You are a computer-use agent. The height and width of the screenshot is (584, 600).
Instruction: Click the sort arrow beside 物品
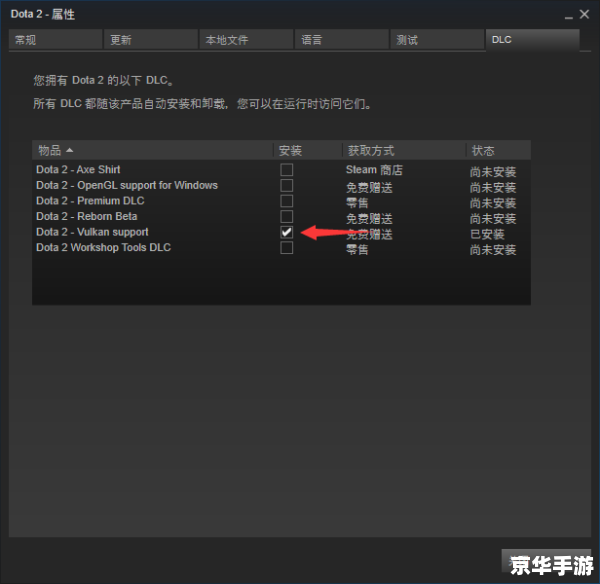69,150
